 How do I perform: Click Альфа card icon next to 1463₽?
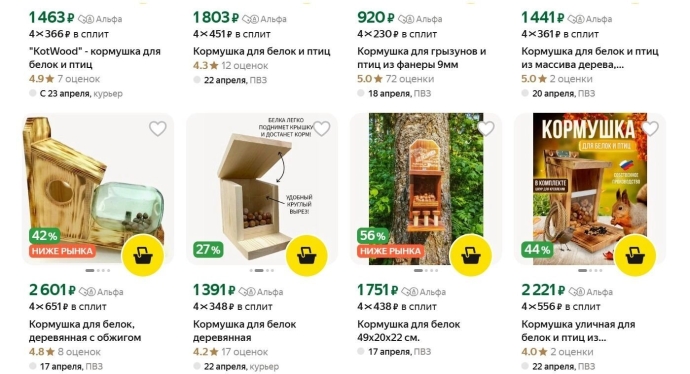click(86, 19)
